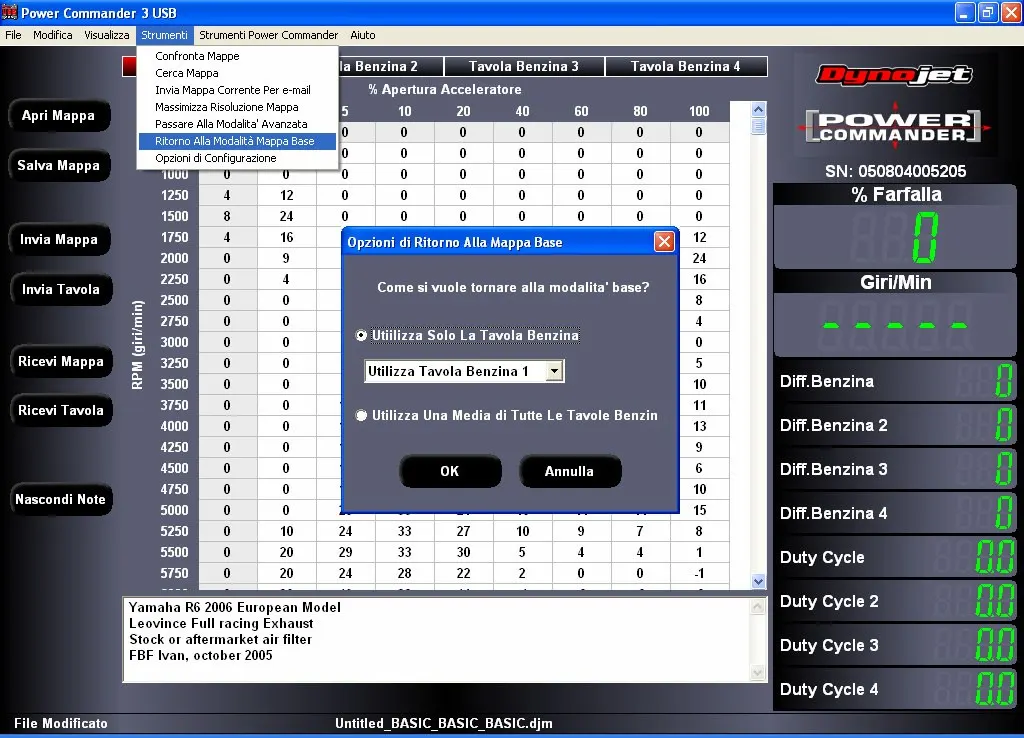Click the table scrollbar thumb
Viewport: 1024px width, 738px height.
(x=758, y=125)
